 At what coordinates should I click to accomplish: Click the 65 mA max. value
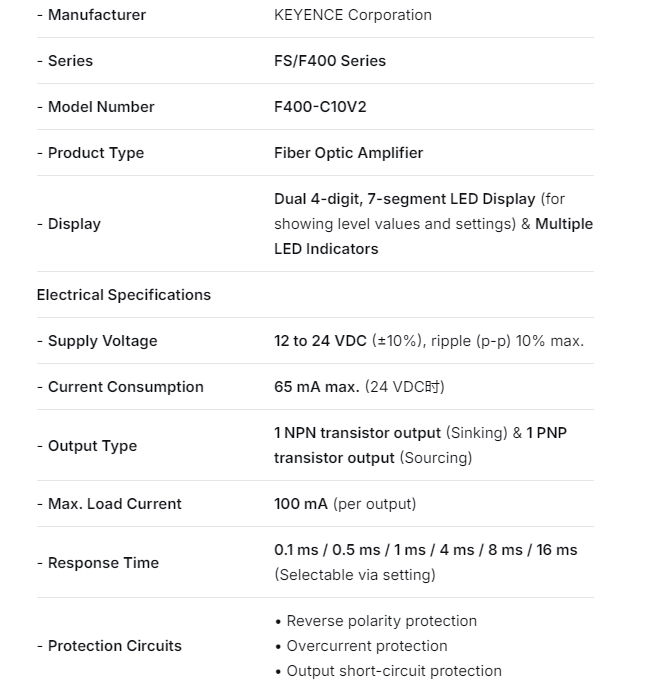[x=316, y=387]
